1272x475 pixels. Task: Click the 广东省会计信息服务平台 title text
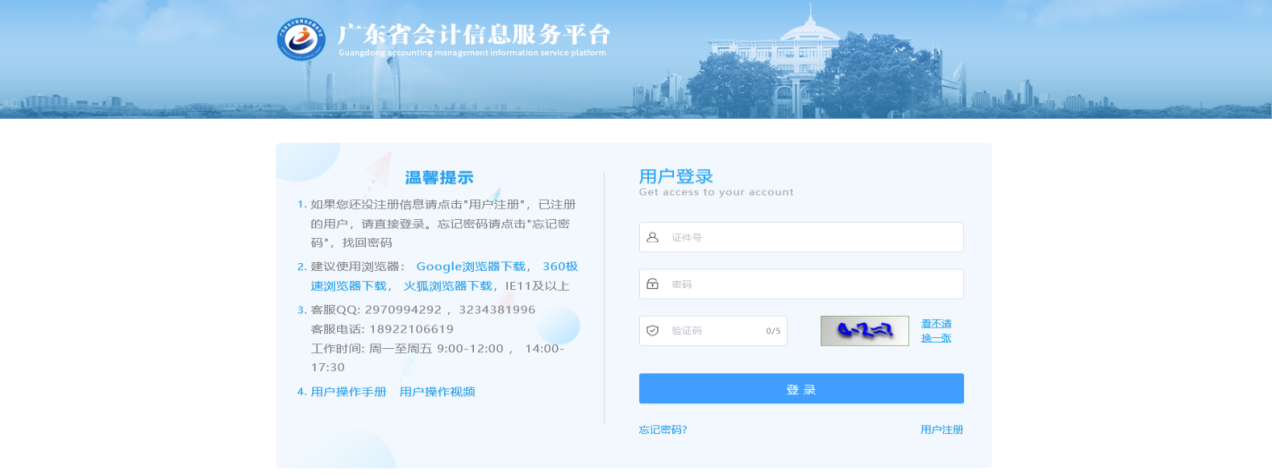[473, 34]
